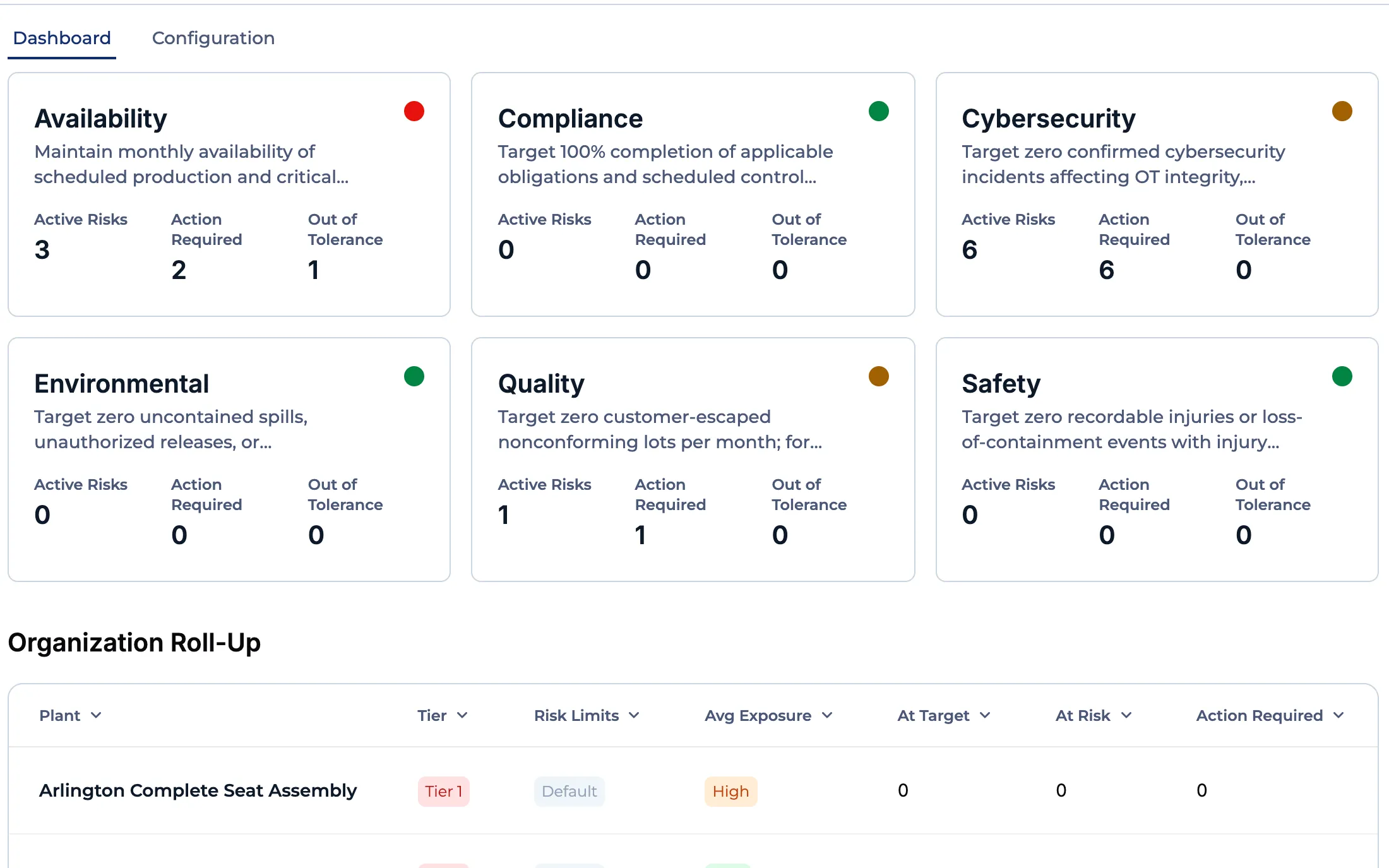The width and height of the screenshot is (1389, 868).
Task: Open the Environmental risk card
Action: coord(229,460)
